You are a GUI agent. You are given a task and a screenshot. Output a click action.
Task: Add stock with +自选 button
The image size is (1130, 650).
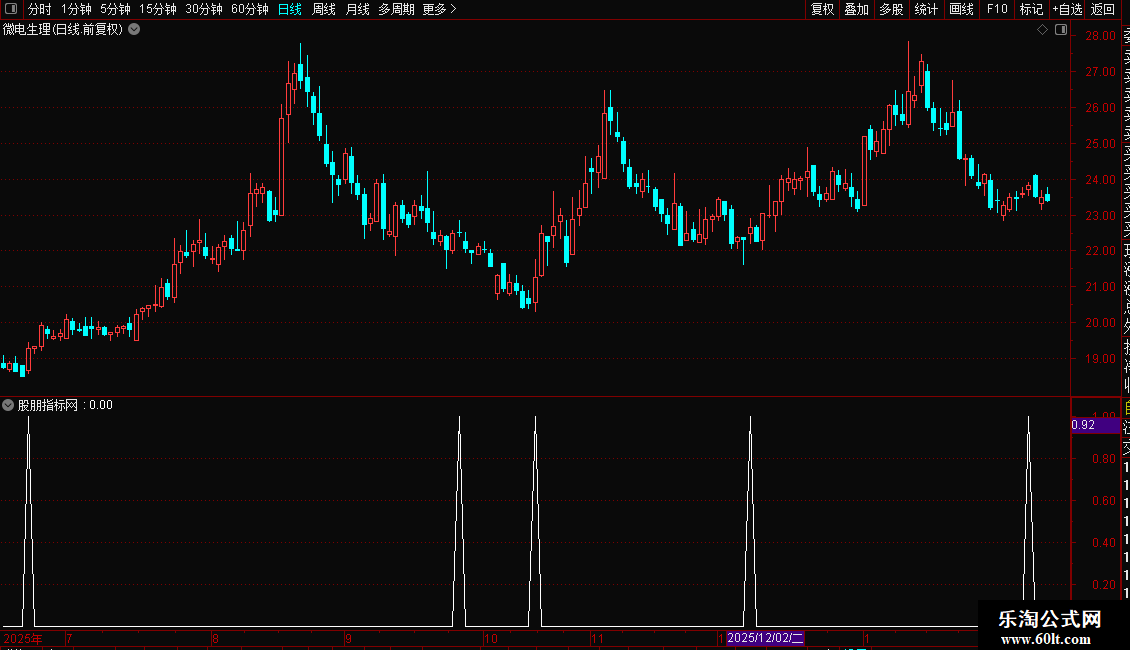[x=1067, y=9]
